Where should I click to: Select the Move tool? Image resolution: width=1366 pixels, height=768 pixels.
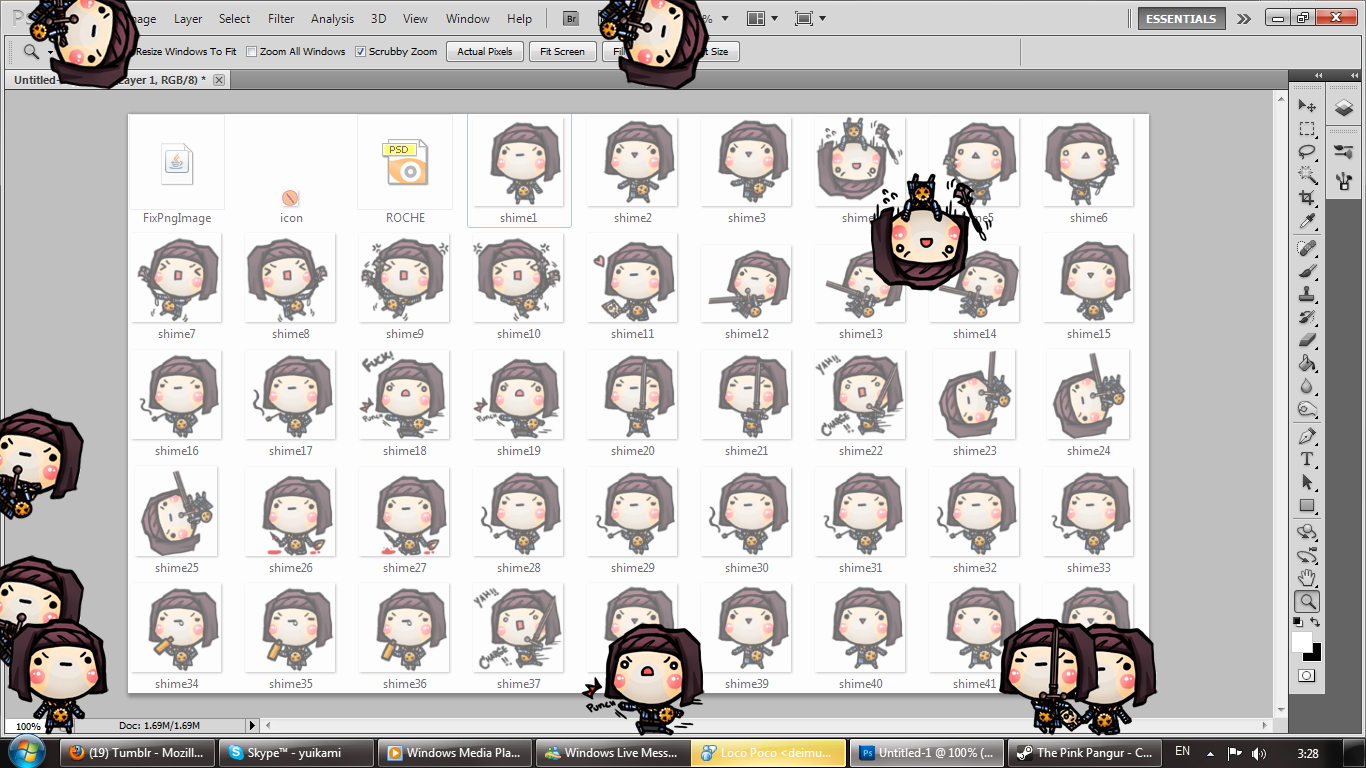(x=1306, y=105)
